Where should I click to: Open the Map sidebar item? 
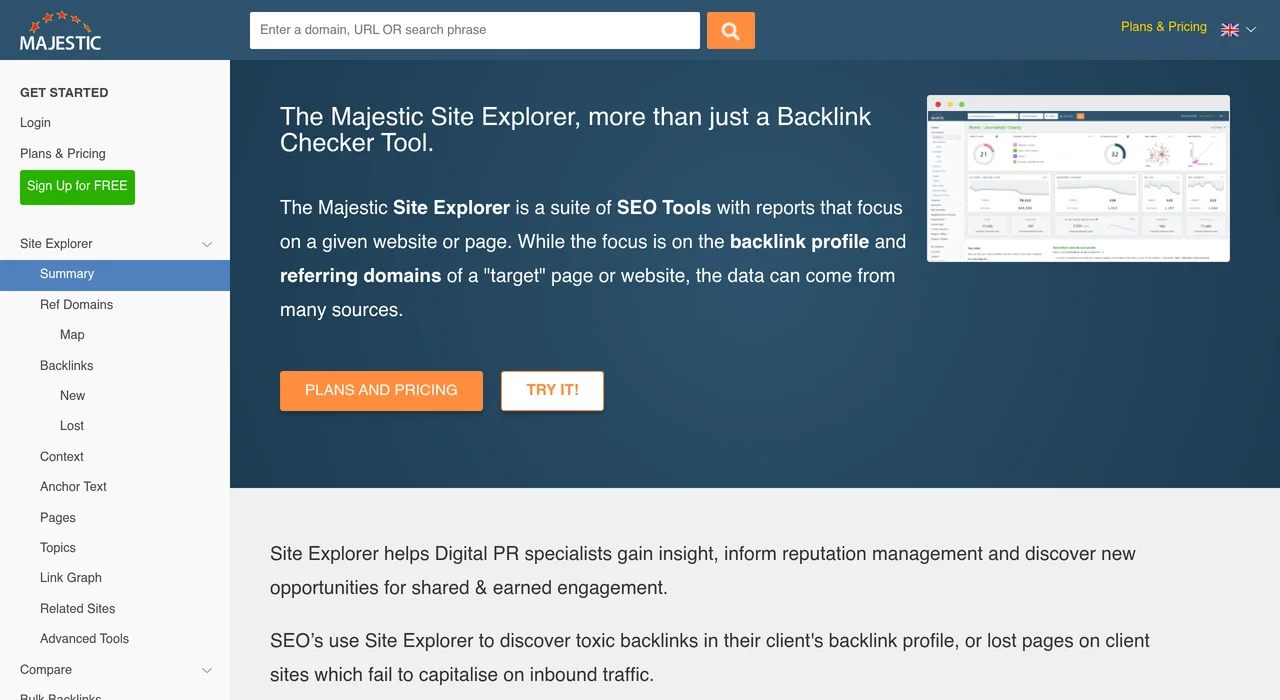click(72, 335)
